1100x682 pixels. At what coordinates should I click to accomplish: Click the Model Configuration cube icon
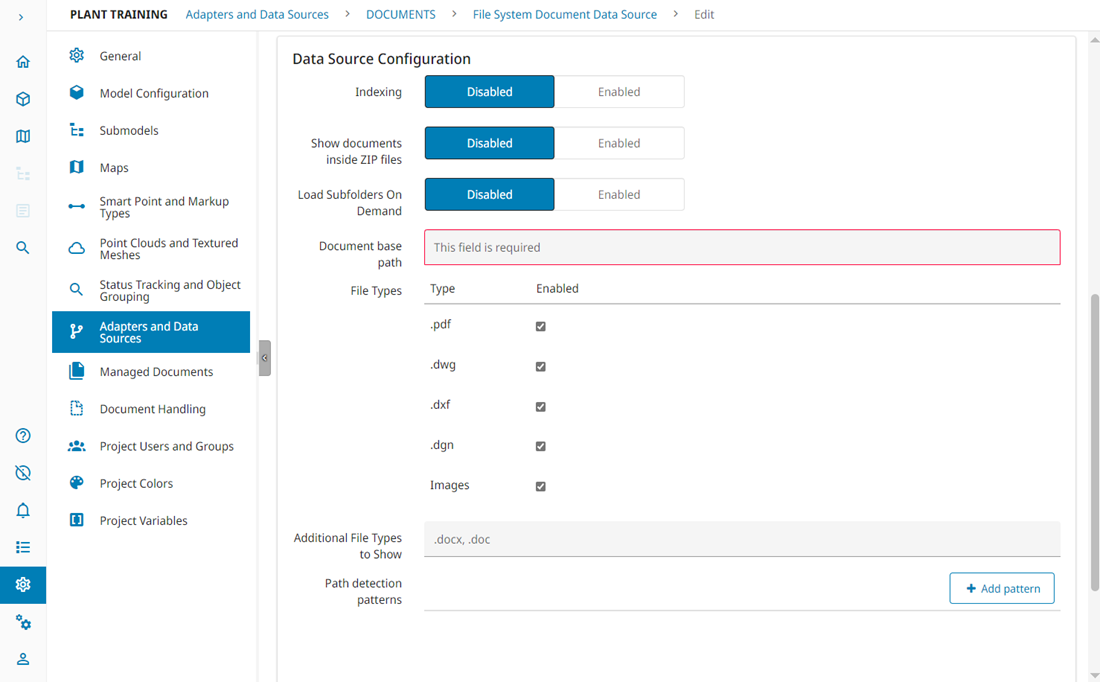coord(76,93)
